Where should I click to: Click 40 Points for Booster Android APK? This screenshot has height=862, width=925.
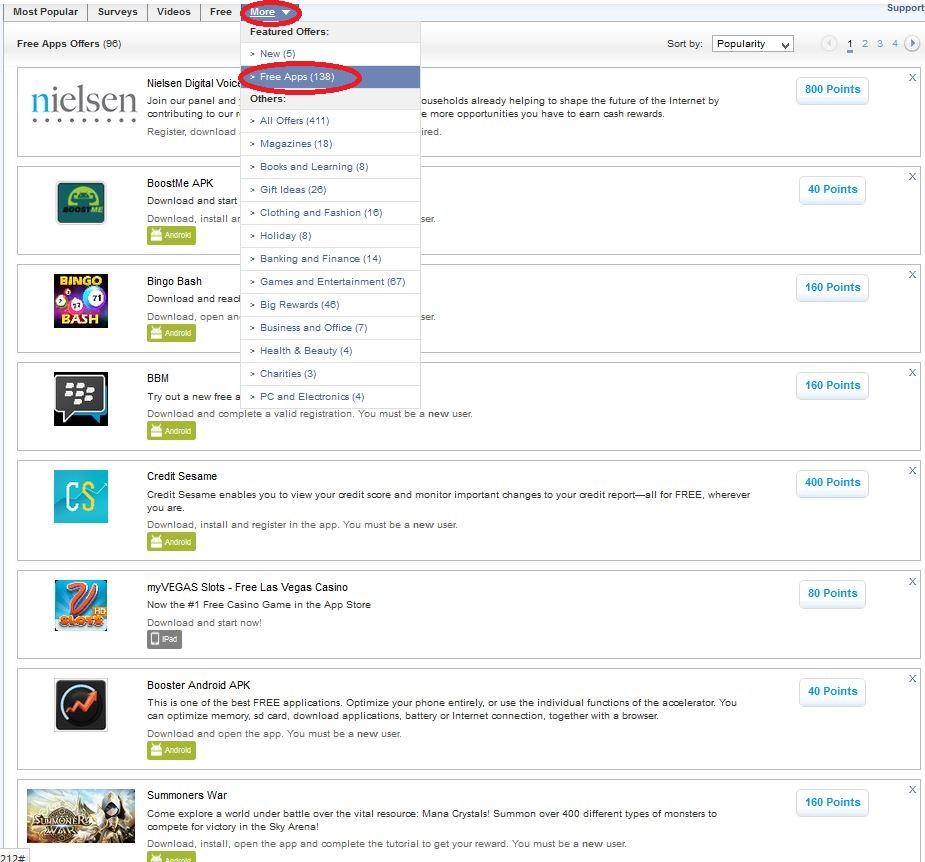point(832,692)
